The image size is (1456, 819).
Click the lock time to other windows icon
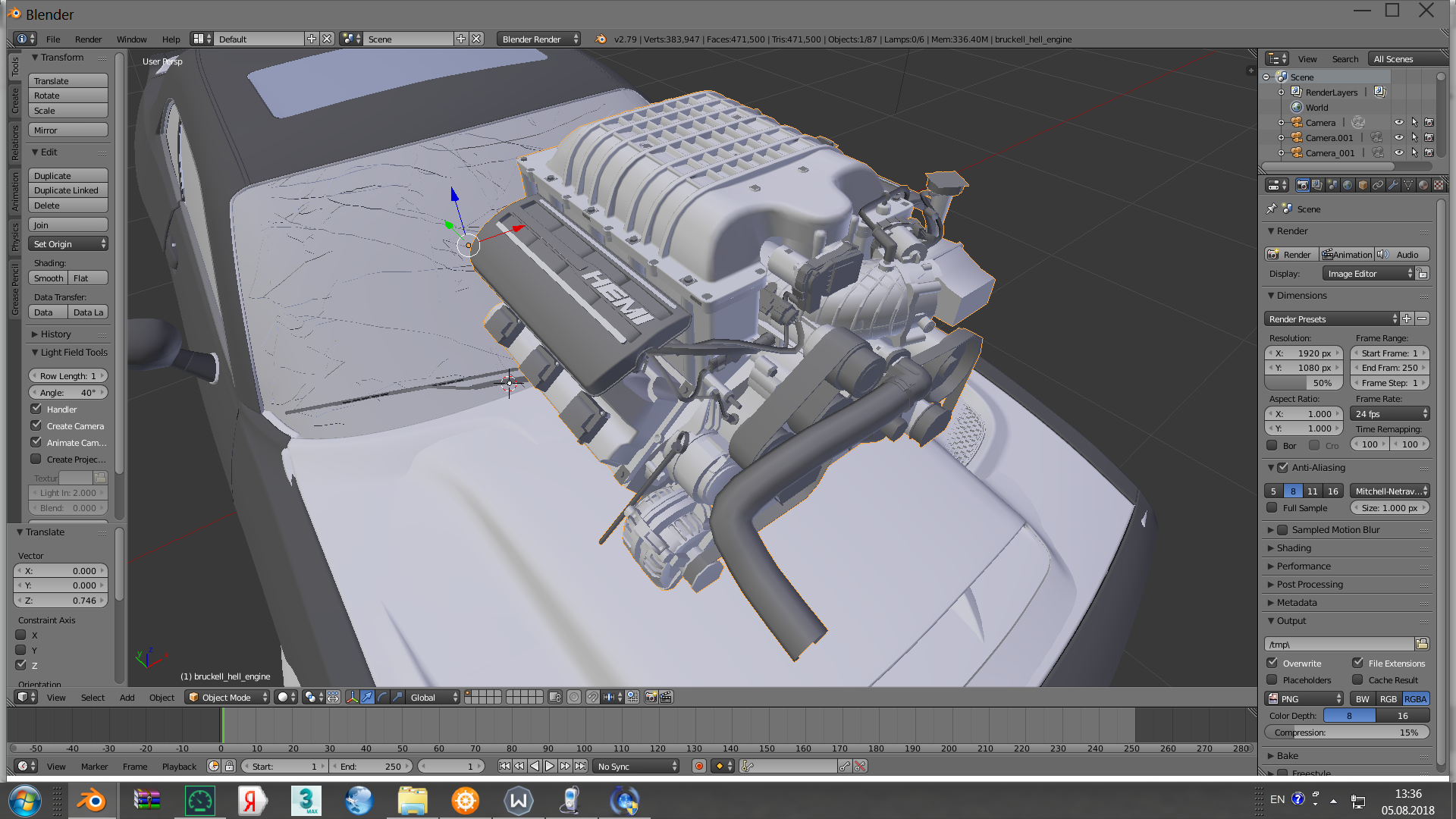click(x=229, y=766)
